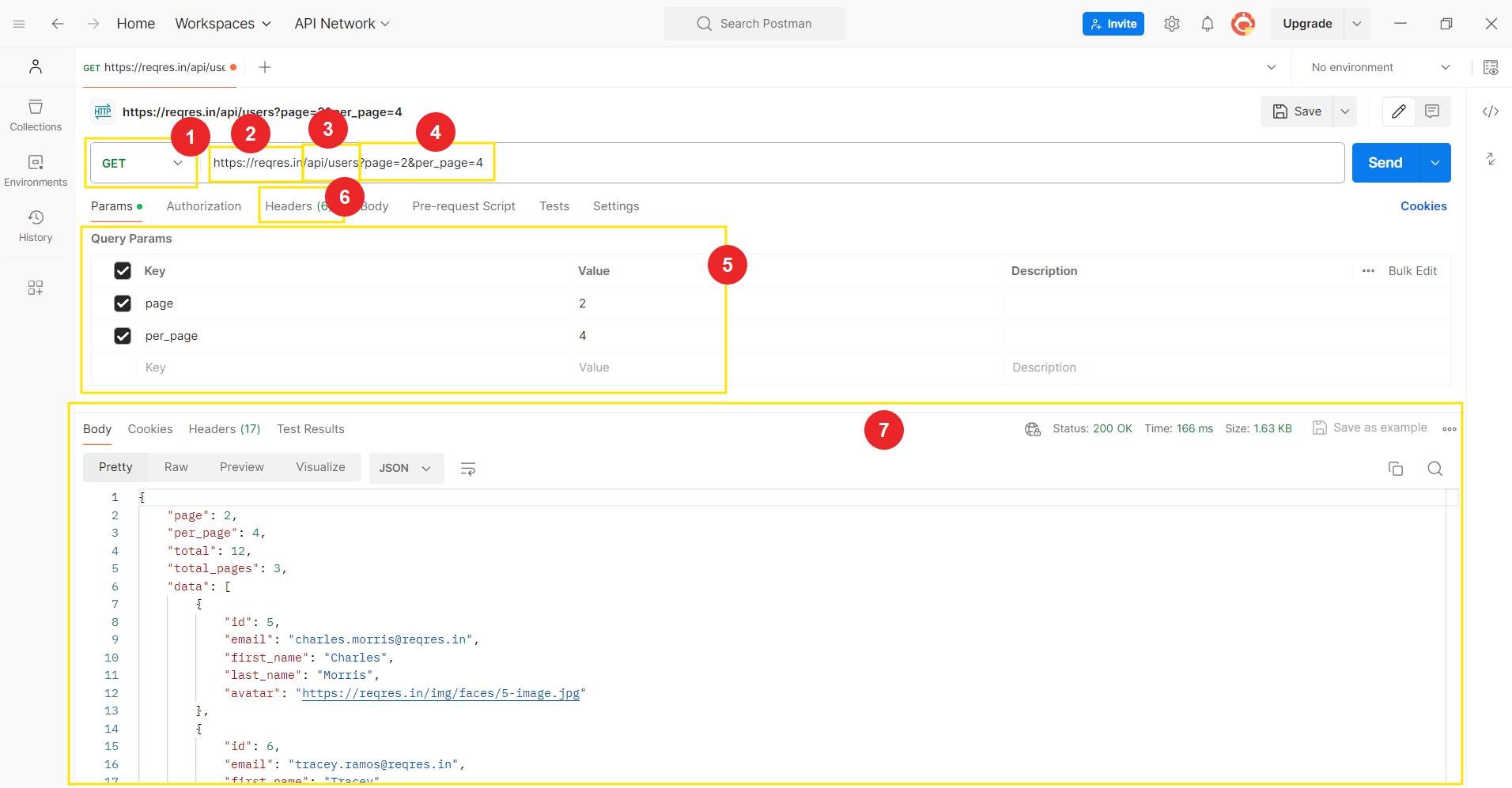Open History in the sidebar

[36, 226]
